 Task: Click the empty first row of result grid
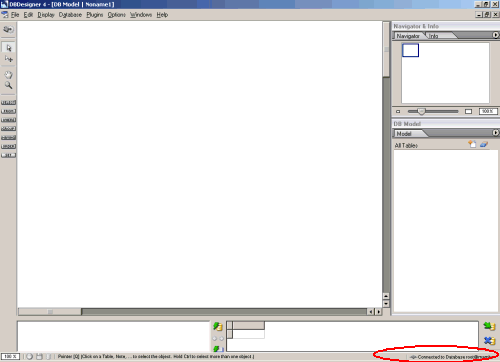[x=249, y=334]
